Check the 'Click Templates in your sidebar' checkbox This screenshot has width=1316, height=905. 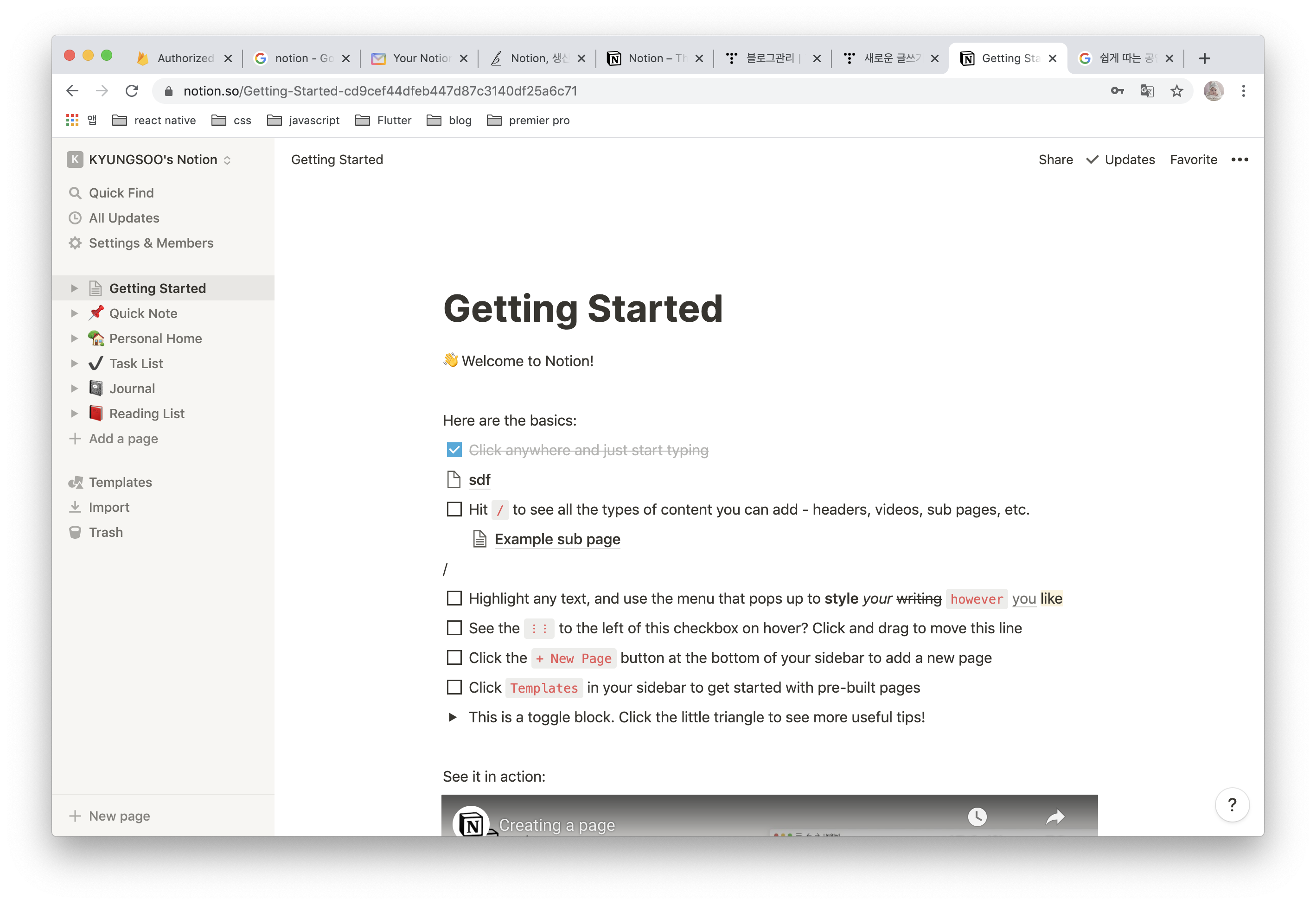coord(454,687)
